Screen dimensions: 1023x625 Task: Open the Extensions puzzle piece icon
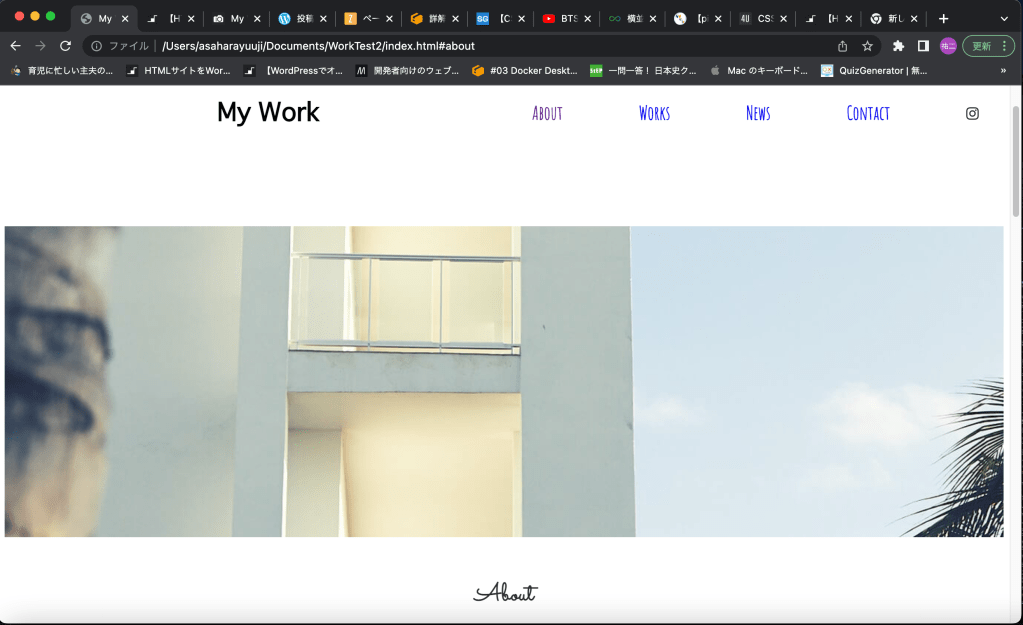(x=898, y=46)
